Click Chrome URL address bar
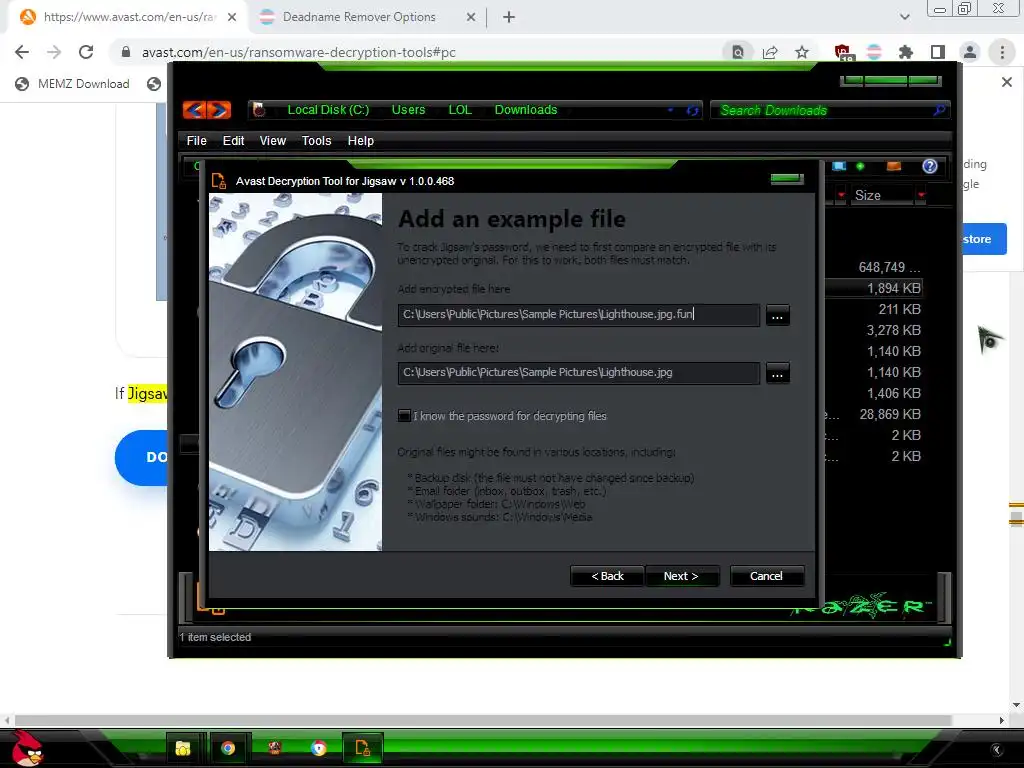The image size is (1024, 768). click(x=418, y=52)
